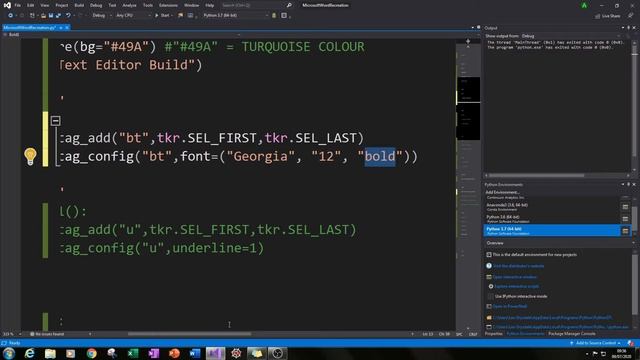Open the Test menu
Screen dimensions: 640x360
(112, 5)
